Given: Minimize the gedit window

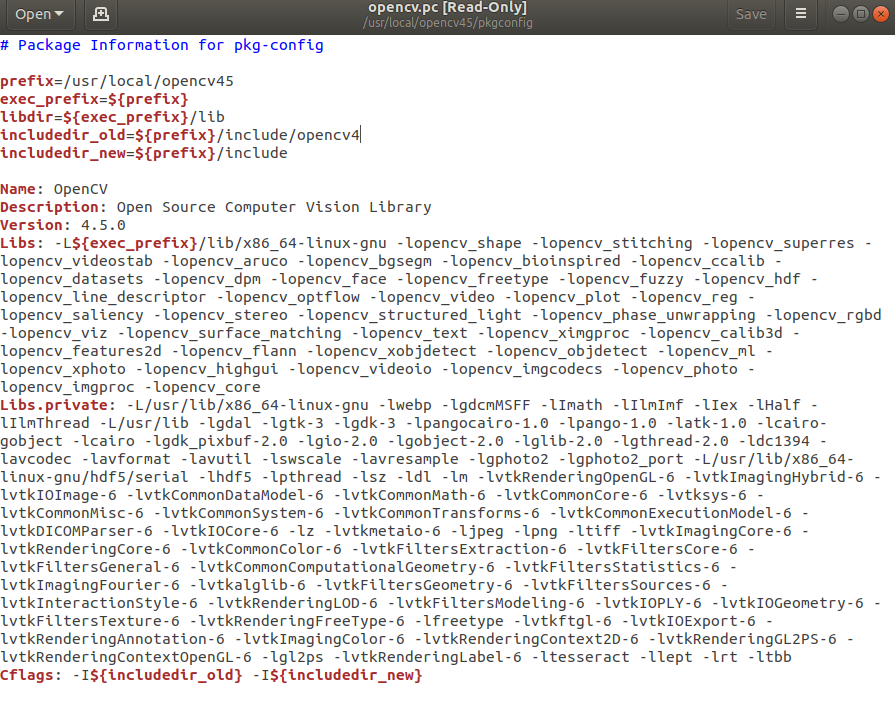Looking at the screenshot, I should 841,14.
